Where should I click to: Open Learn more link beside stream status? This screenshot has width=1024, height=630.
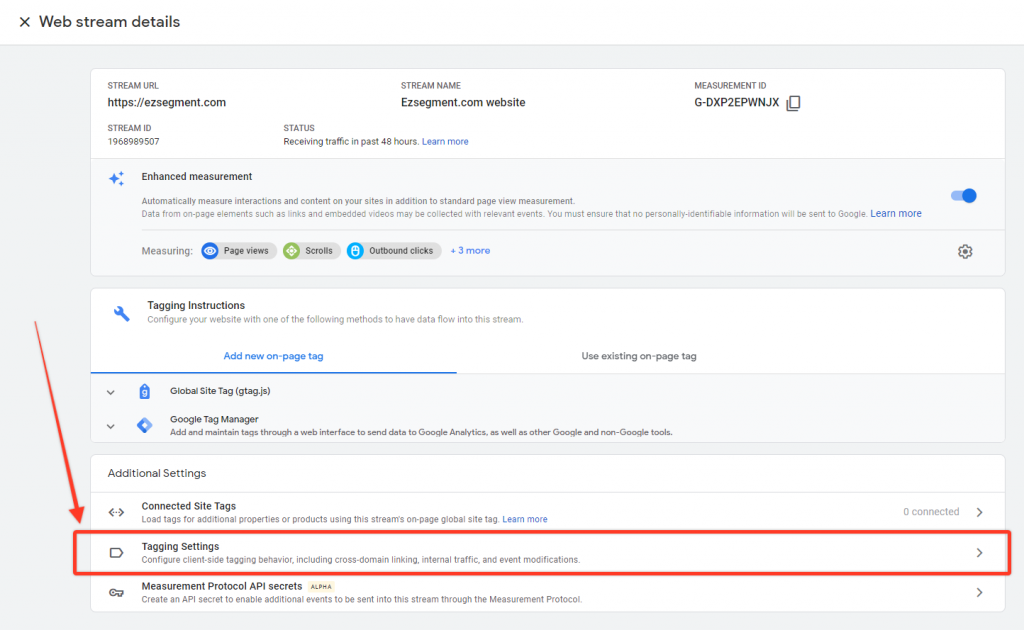[445, 142]
